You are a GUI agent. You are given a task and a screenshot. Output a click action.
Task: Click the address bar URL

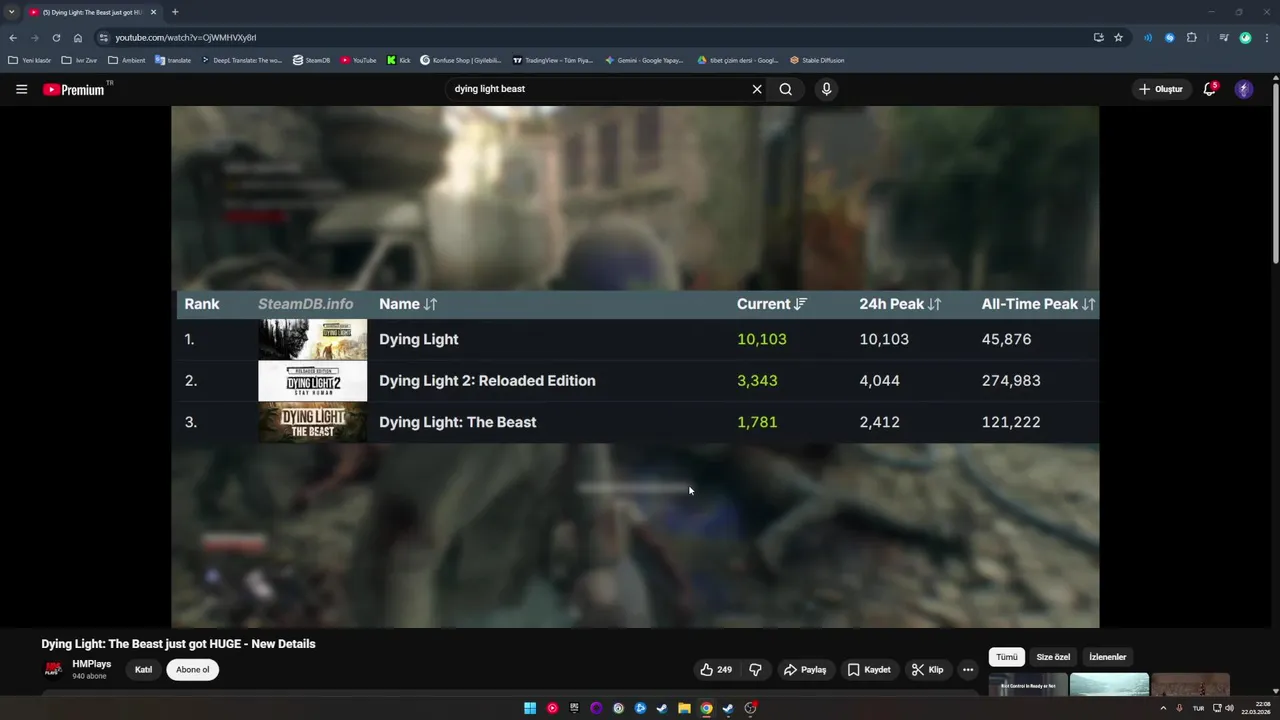[x=186, y=37]
